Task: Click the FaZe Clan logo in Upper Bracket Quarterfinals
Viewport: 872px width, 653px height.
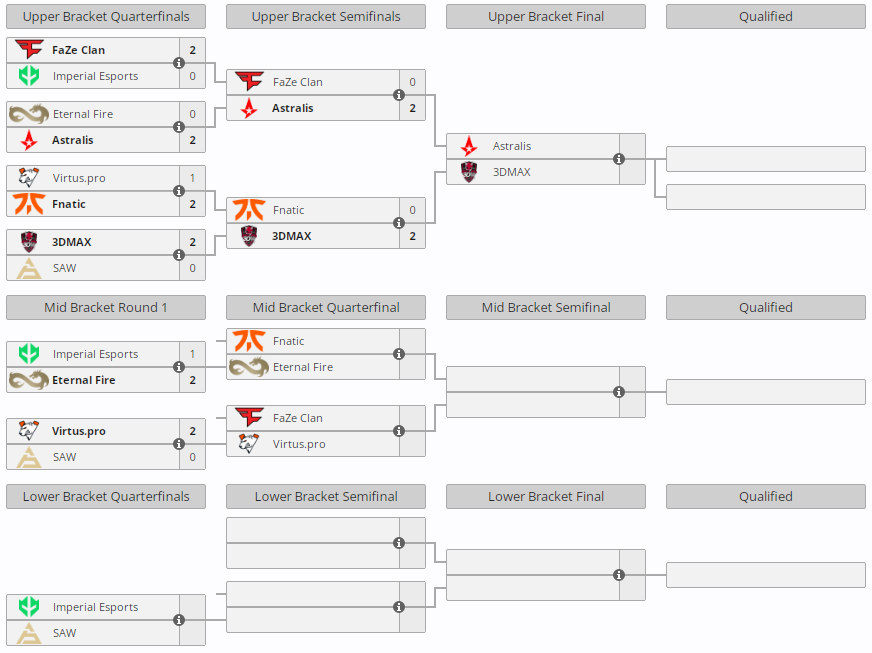Action: [x=29, y=50]
